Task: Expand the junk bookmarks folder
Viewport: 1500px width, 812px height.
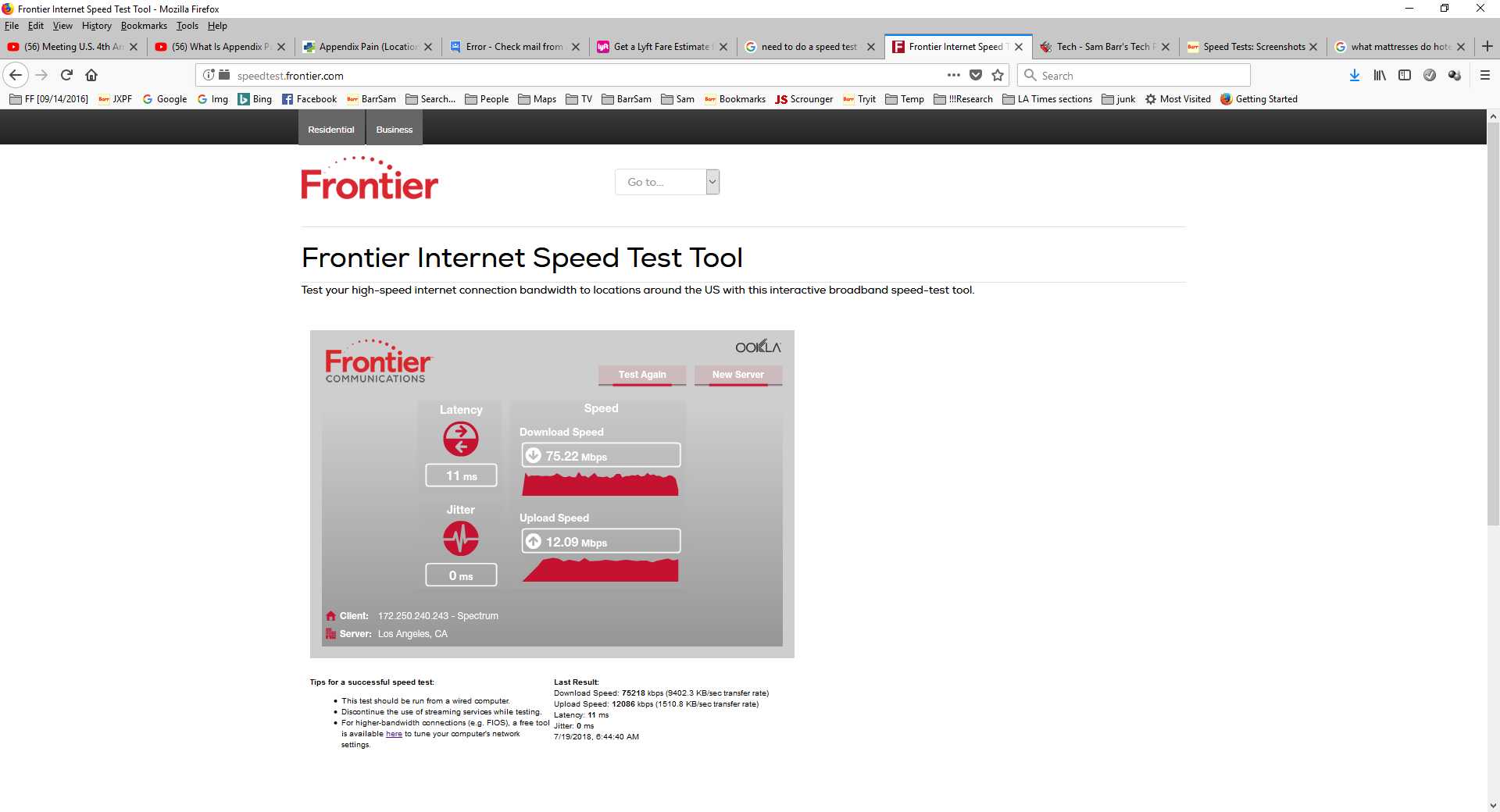Action: (1118, 99)
